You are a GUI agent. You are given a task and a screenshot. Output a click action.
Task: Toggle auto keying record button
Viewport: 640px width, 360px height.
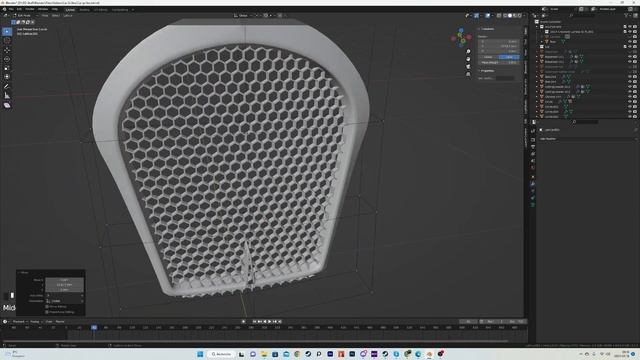(x=244, y=322)
